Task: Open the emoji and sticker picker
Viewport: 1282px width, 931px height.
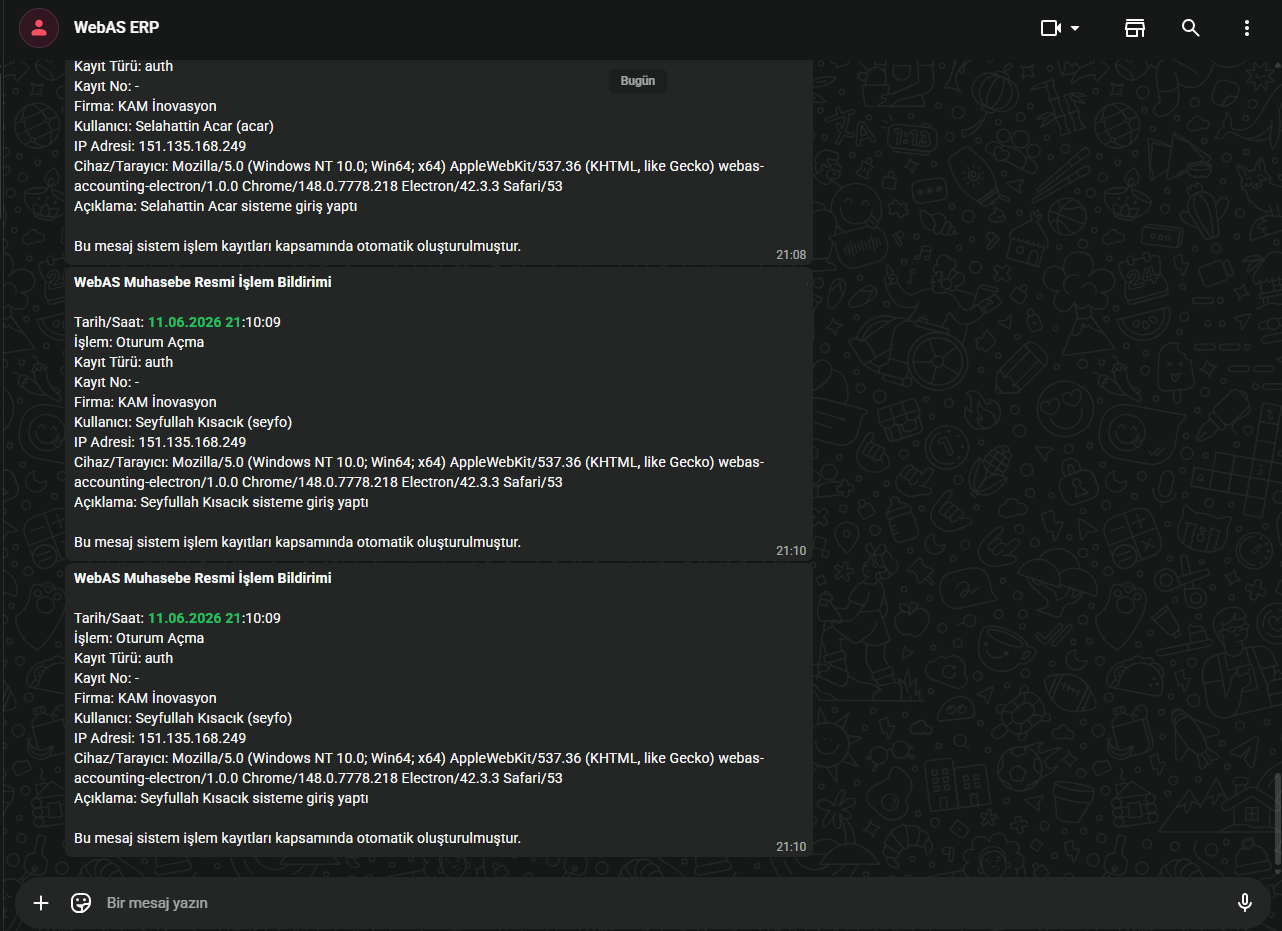Action: click(81, 903)
